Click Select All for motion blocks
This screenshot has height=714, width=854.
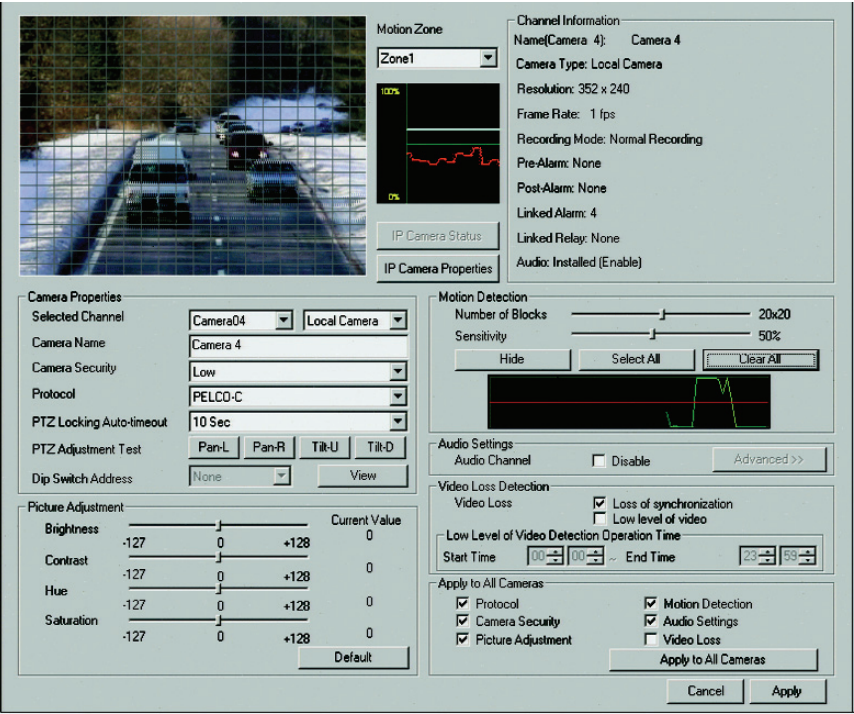(637, 359)
